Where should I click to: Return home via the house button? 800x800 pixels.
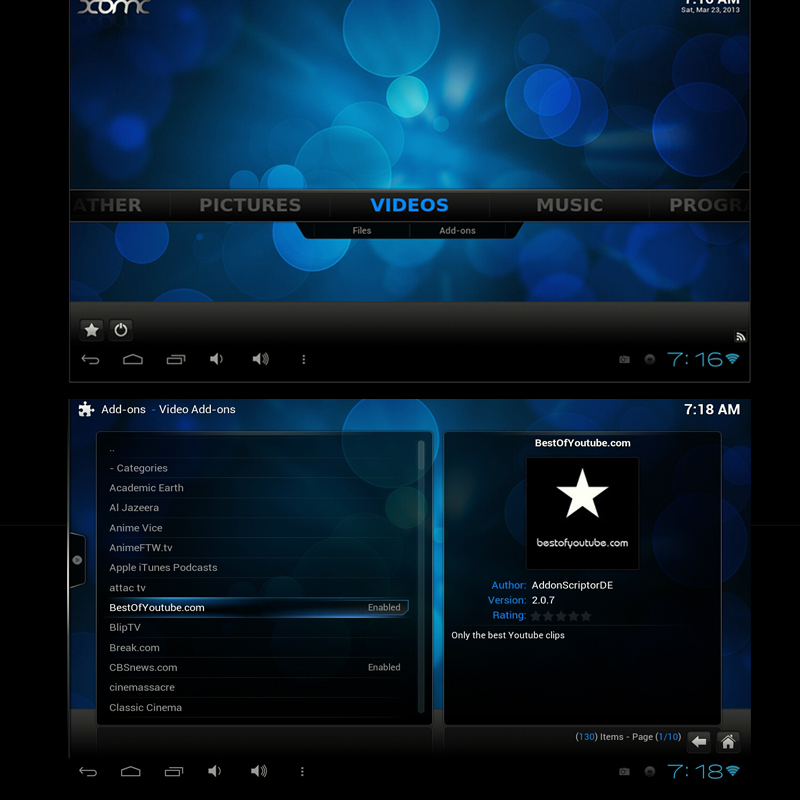click(728, 741)
